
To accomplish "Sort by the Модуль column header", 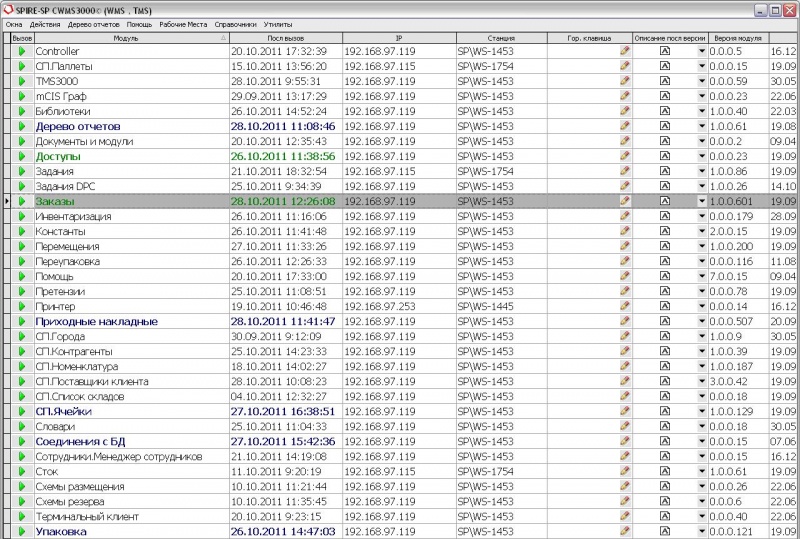I will [x=127, y=37].
